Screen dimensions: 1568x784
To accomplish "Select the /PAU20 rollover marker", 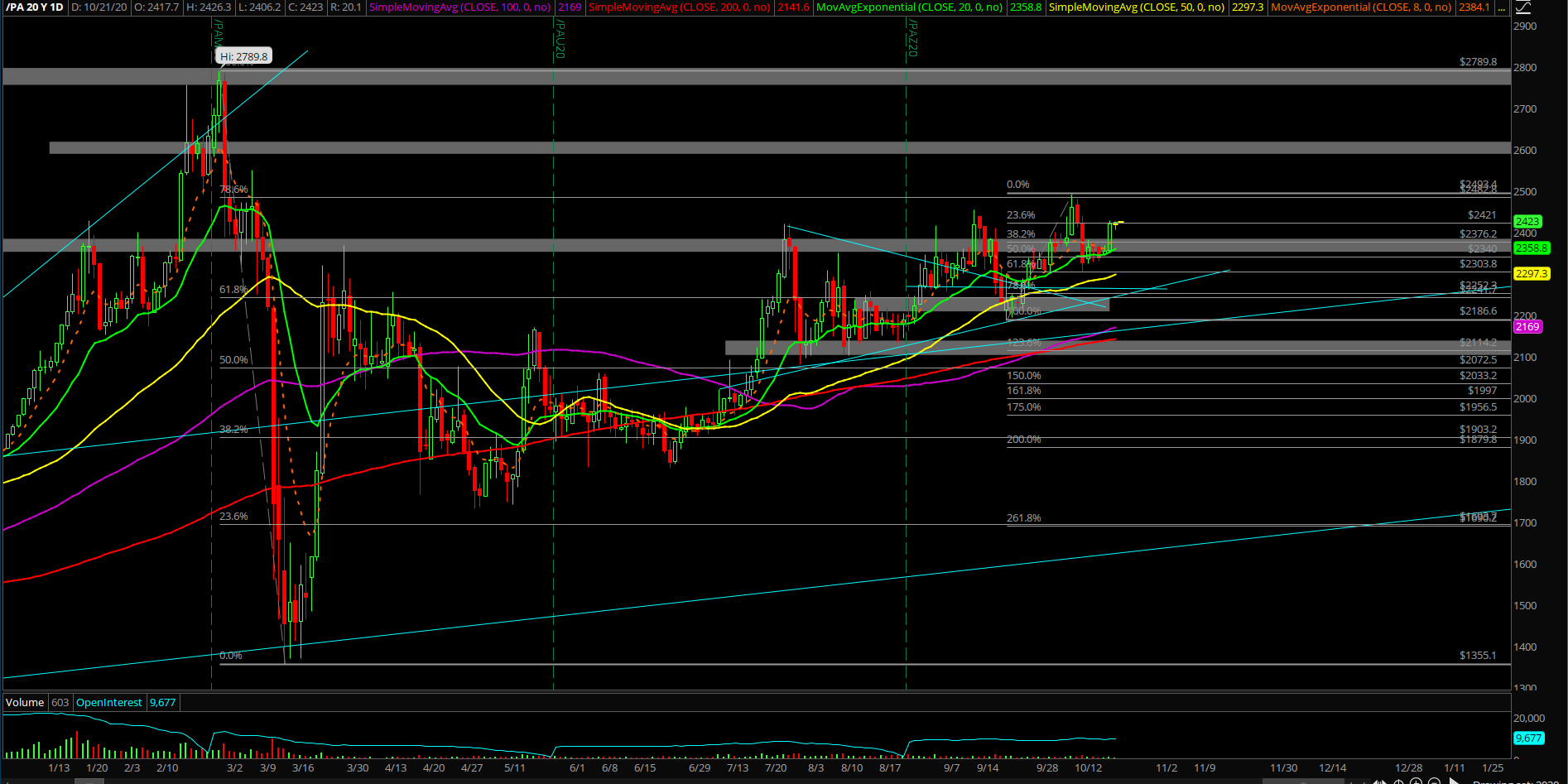I will pyautogui.click(x=560, y=39).
